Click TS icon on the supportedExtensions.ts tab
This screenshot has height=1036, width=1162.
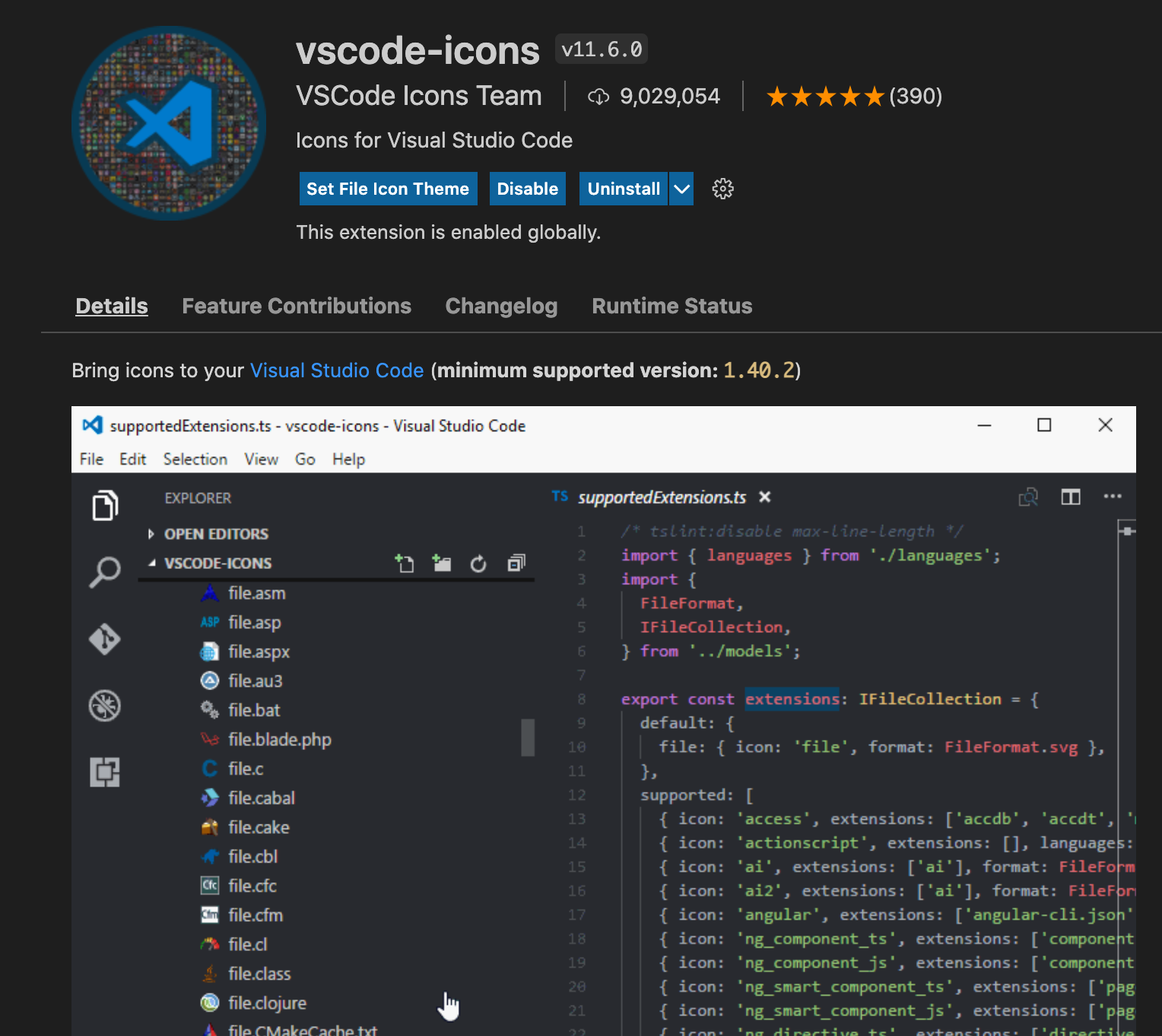560,496
